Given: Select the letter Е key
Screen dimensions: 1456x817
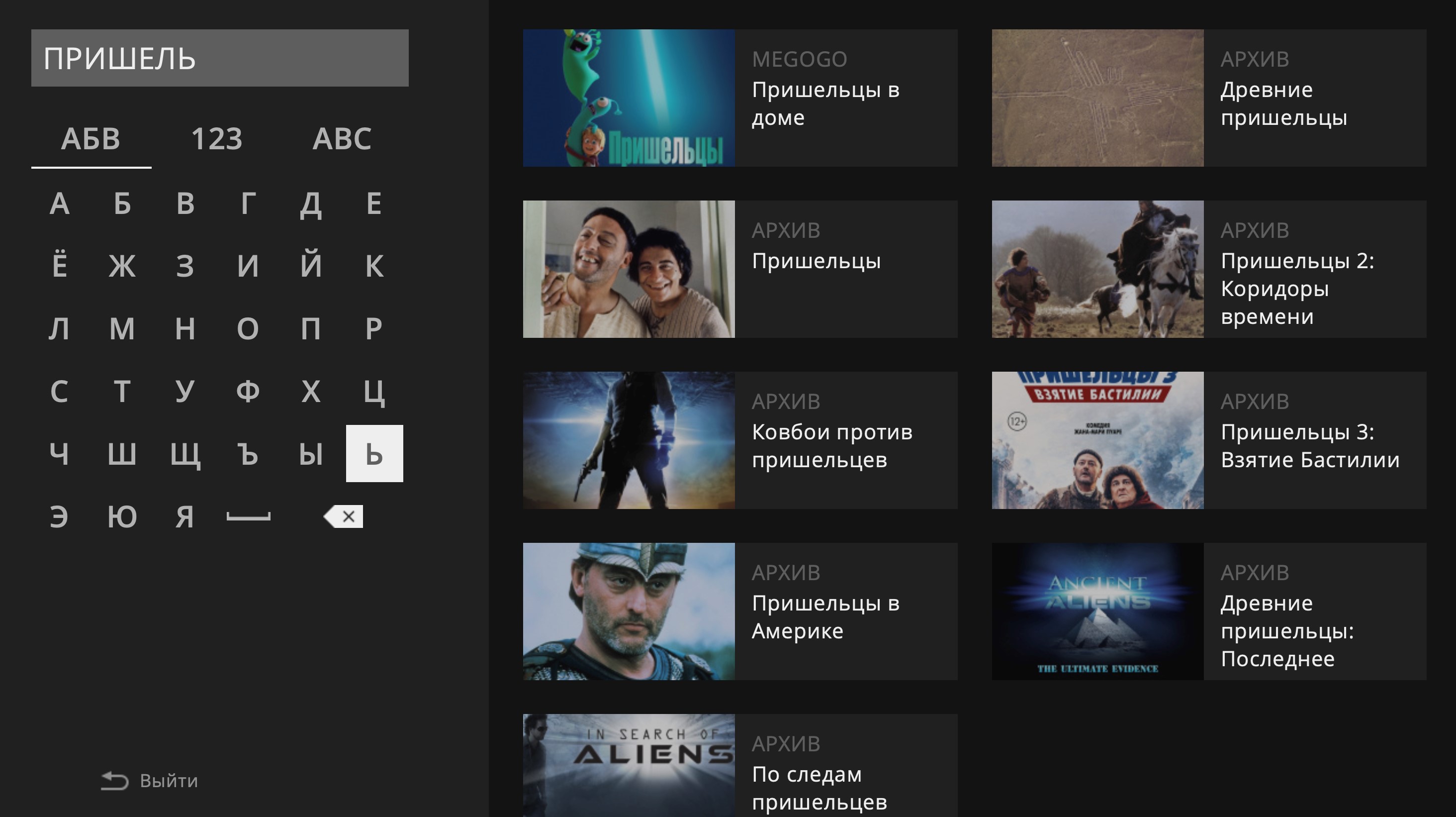Looking at the screenshot, I should (x=374, y=203).
